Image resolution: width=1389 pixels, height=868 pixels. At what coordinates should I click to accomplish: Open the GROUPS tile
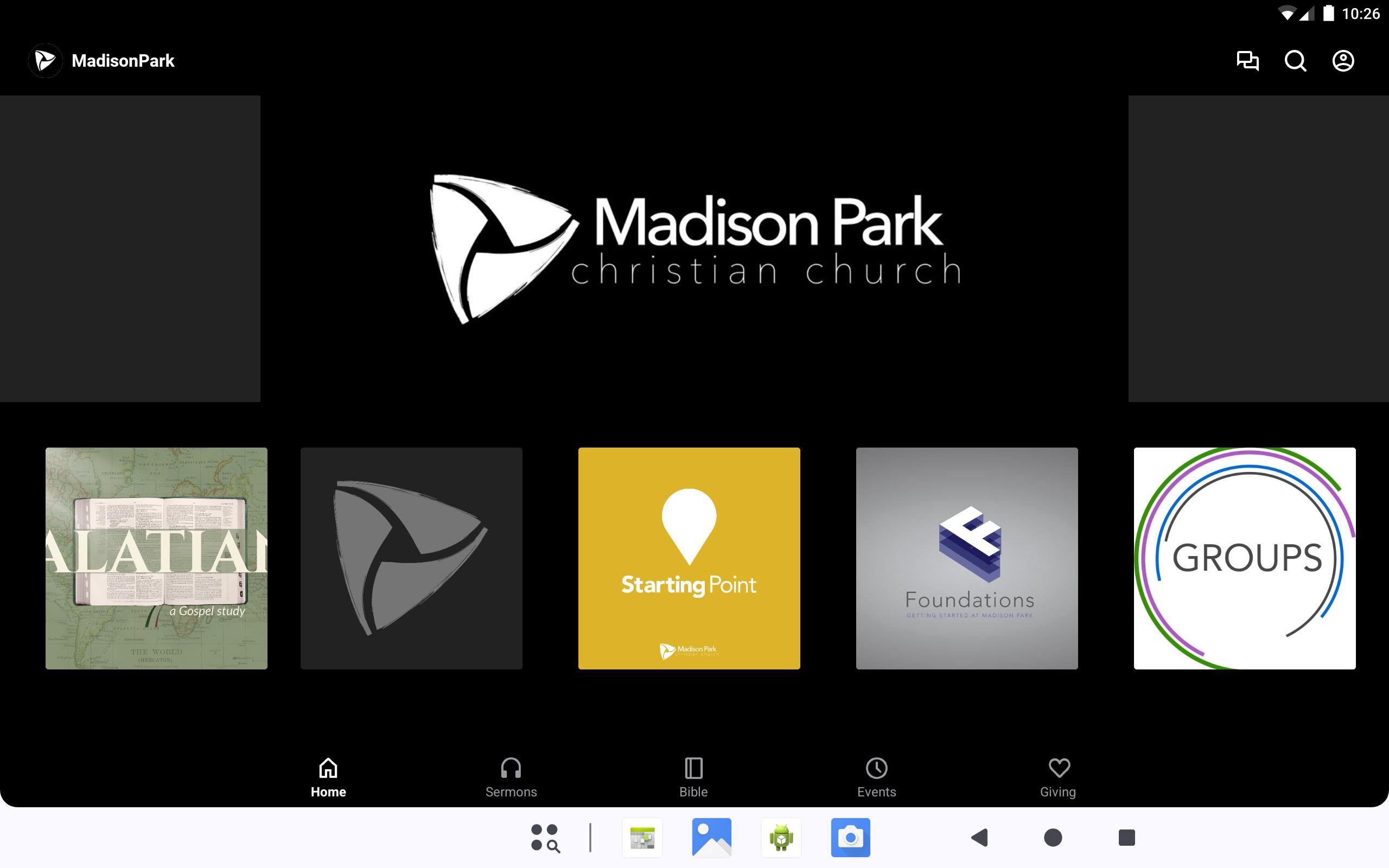pyautogui.click(x=1244, y=558)
